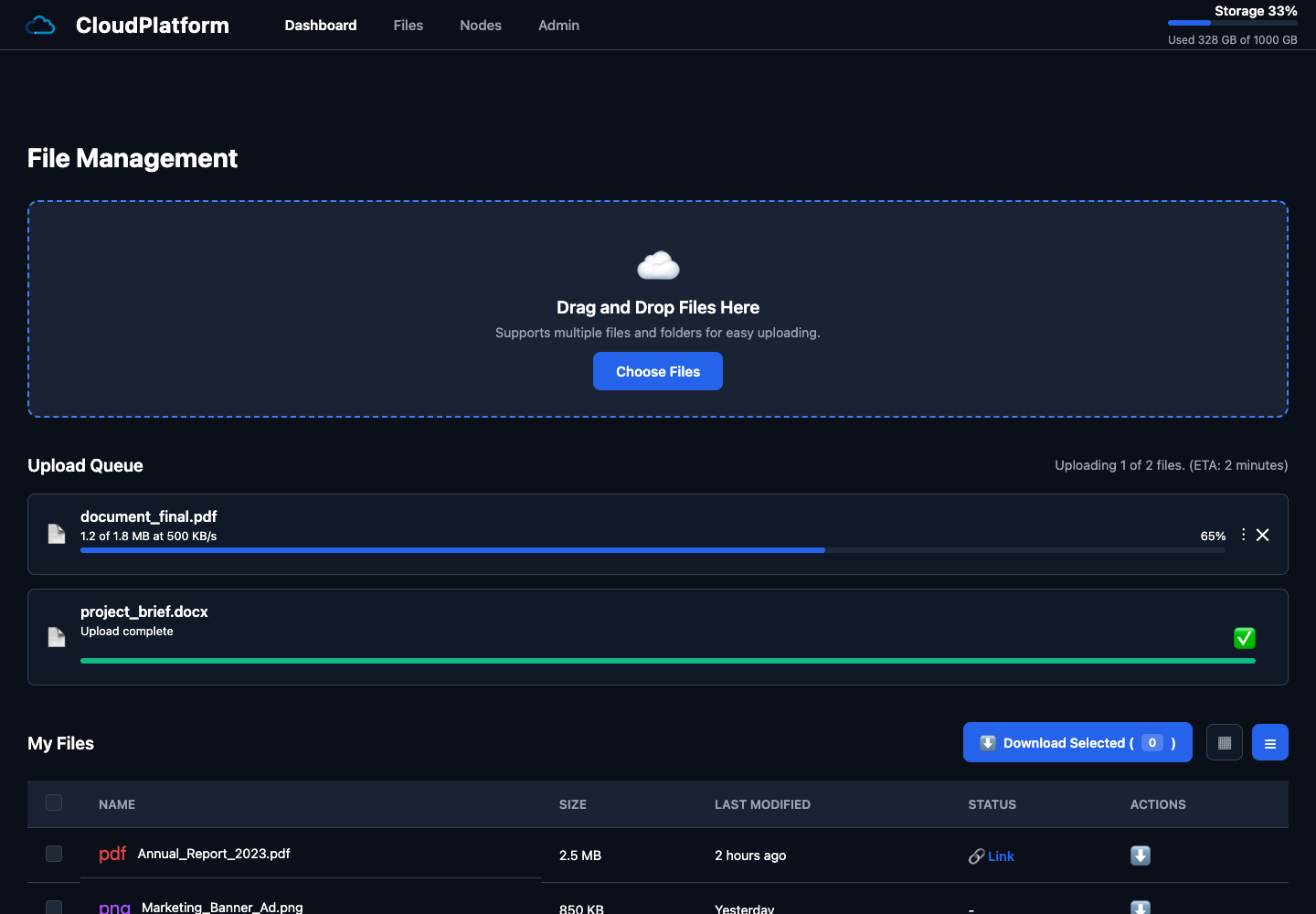Sort by the LAST MODIFIED column header
Image resolution: width=1316 pixels, height=914 pixels.
click(762, 804)
